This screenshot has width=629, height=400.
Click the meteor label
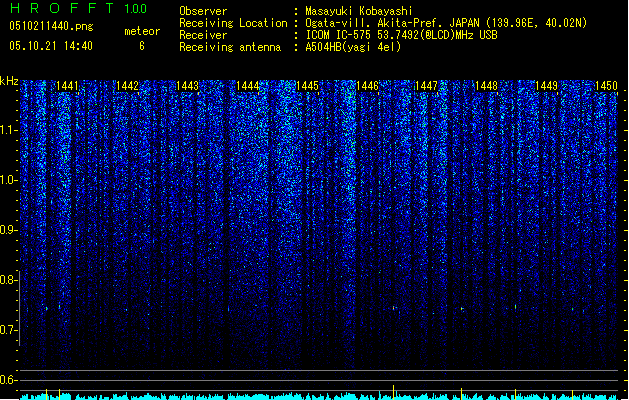pos(142,31)
